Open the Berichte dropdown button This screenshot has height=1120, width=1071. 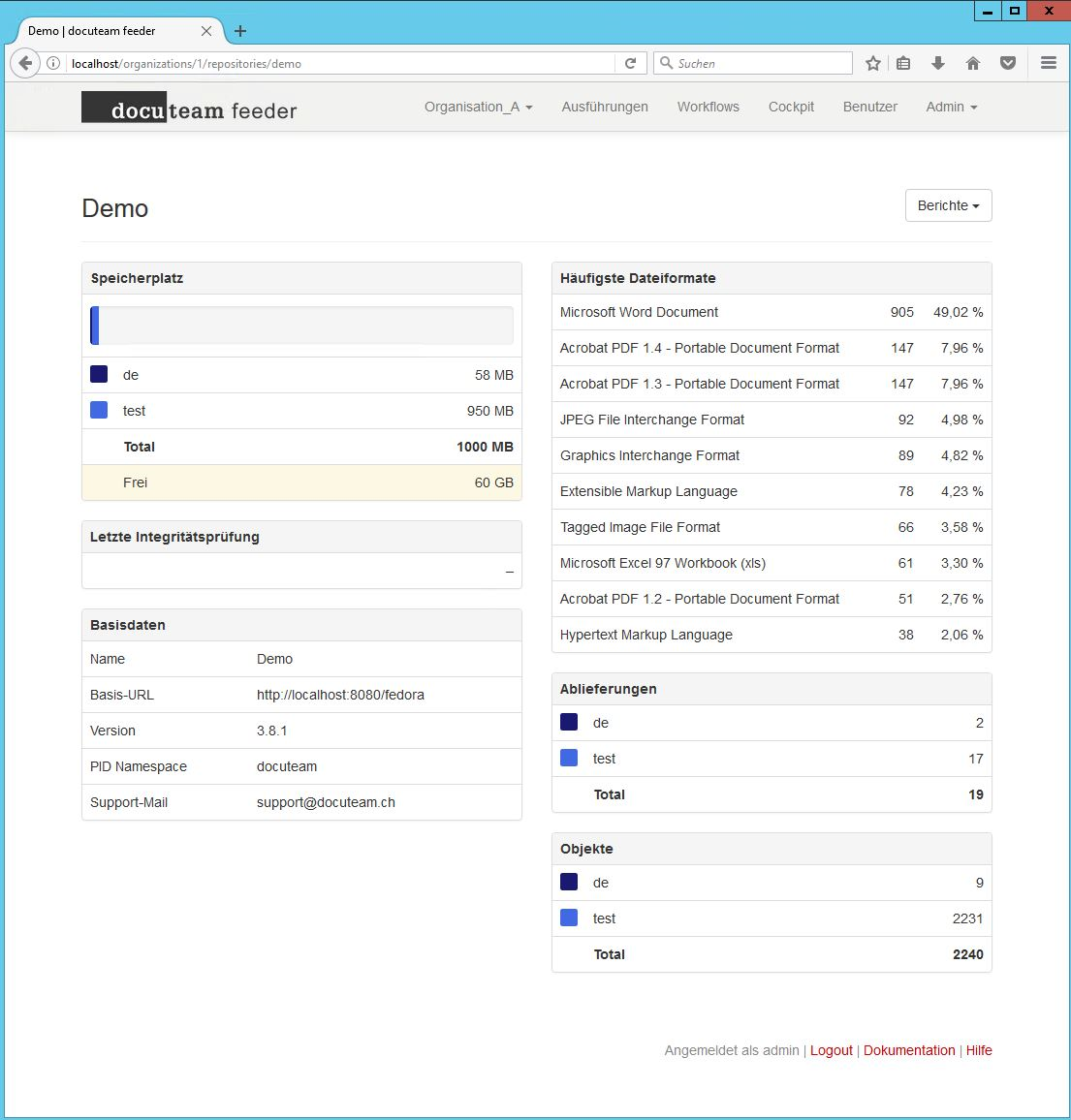pos(948,205)
